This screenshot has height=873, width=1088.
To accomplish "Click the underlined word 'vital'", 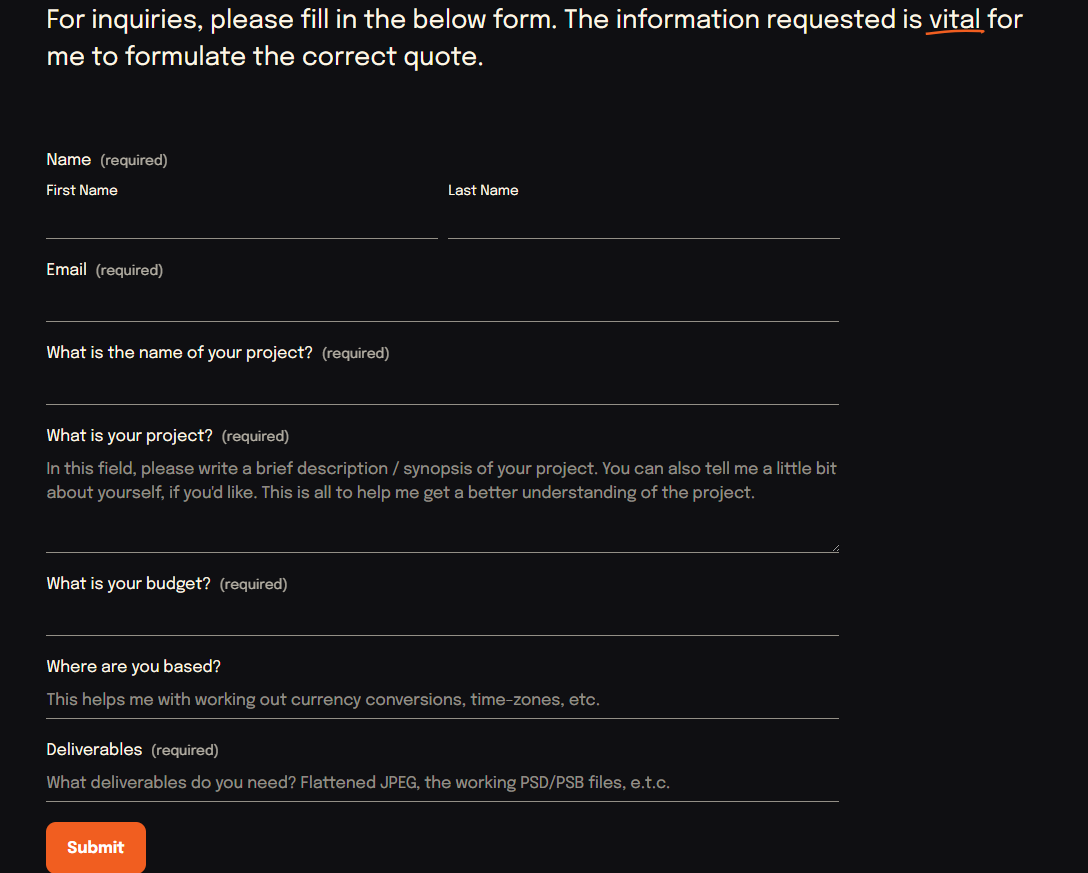I will [954, 19].
